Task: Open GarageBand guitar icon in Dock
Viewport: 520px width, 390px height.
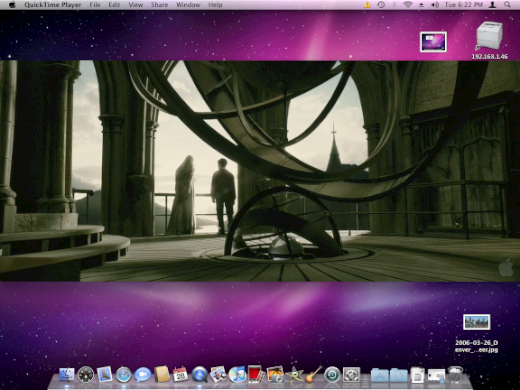Action: point(313,374)
